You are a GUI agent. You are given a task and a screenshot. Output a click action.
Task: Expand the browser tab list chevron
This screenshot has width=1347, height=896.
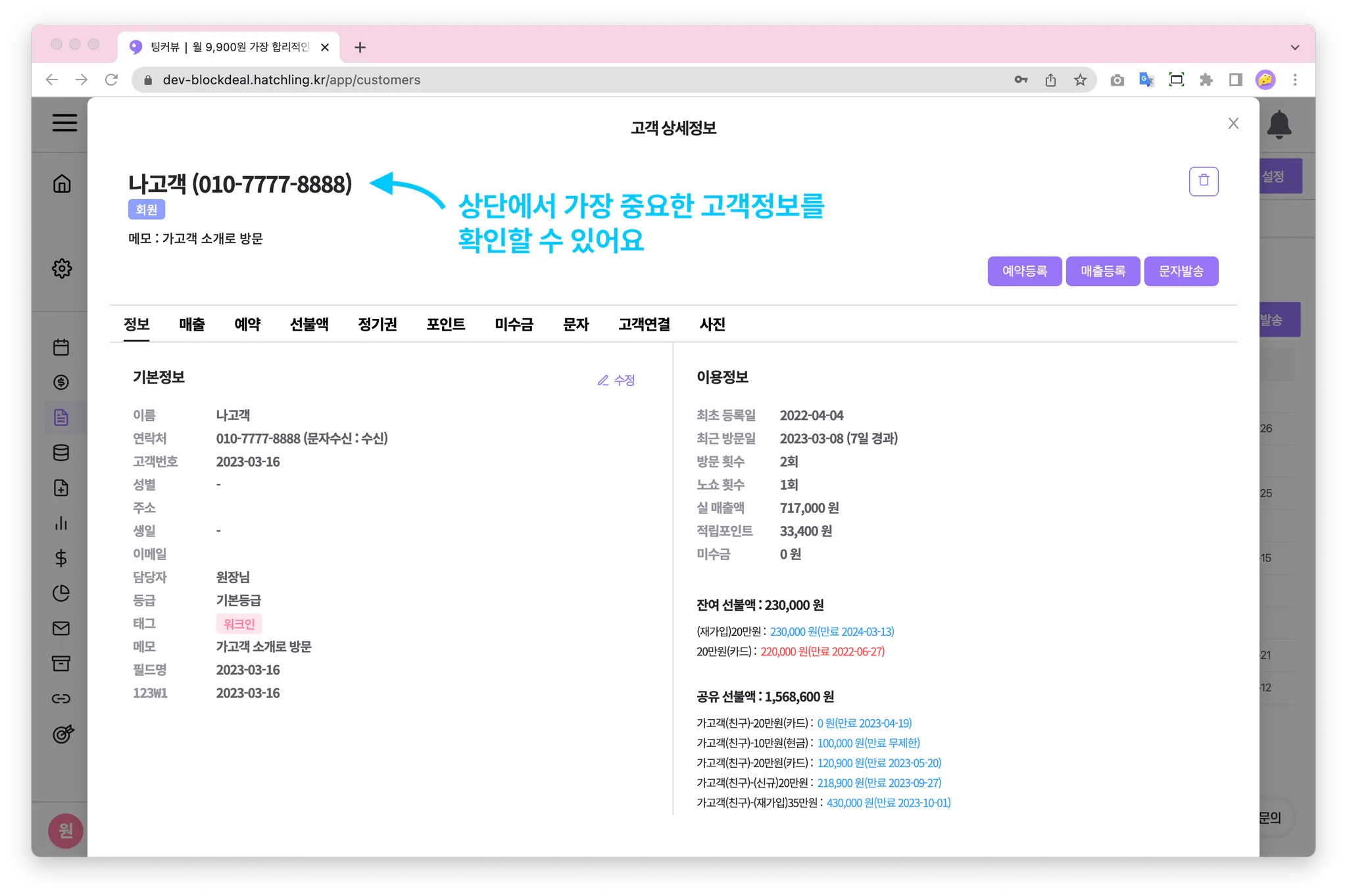tap(1294, 47)
